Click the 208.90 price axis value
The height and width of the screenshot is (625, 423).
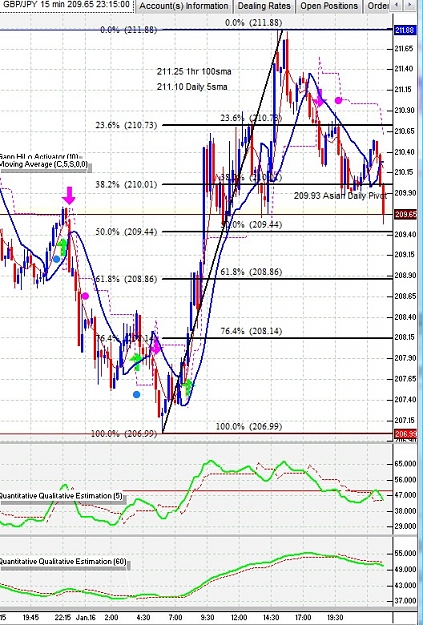403,275
